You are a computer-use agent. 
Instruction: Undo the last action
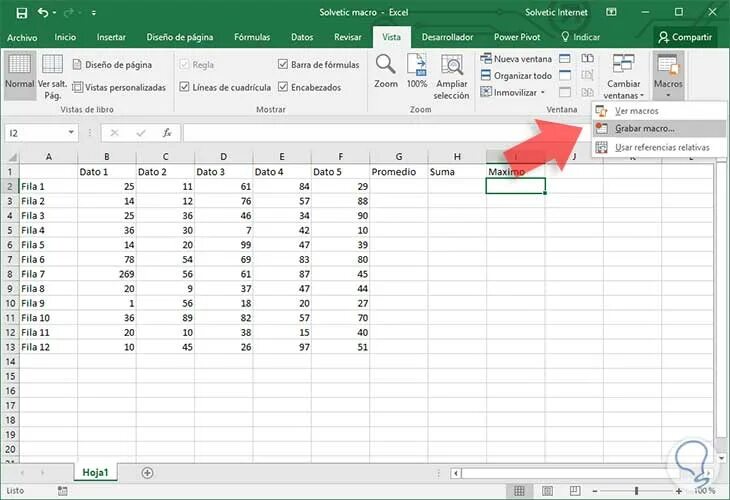pos(42,13)
